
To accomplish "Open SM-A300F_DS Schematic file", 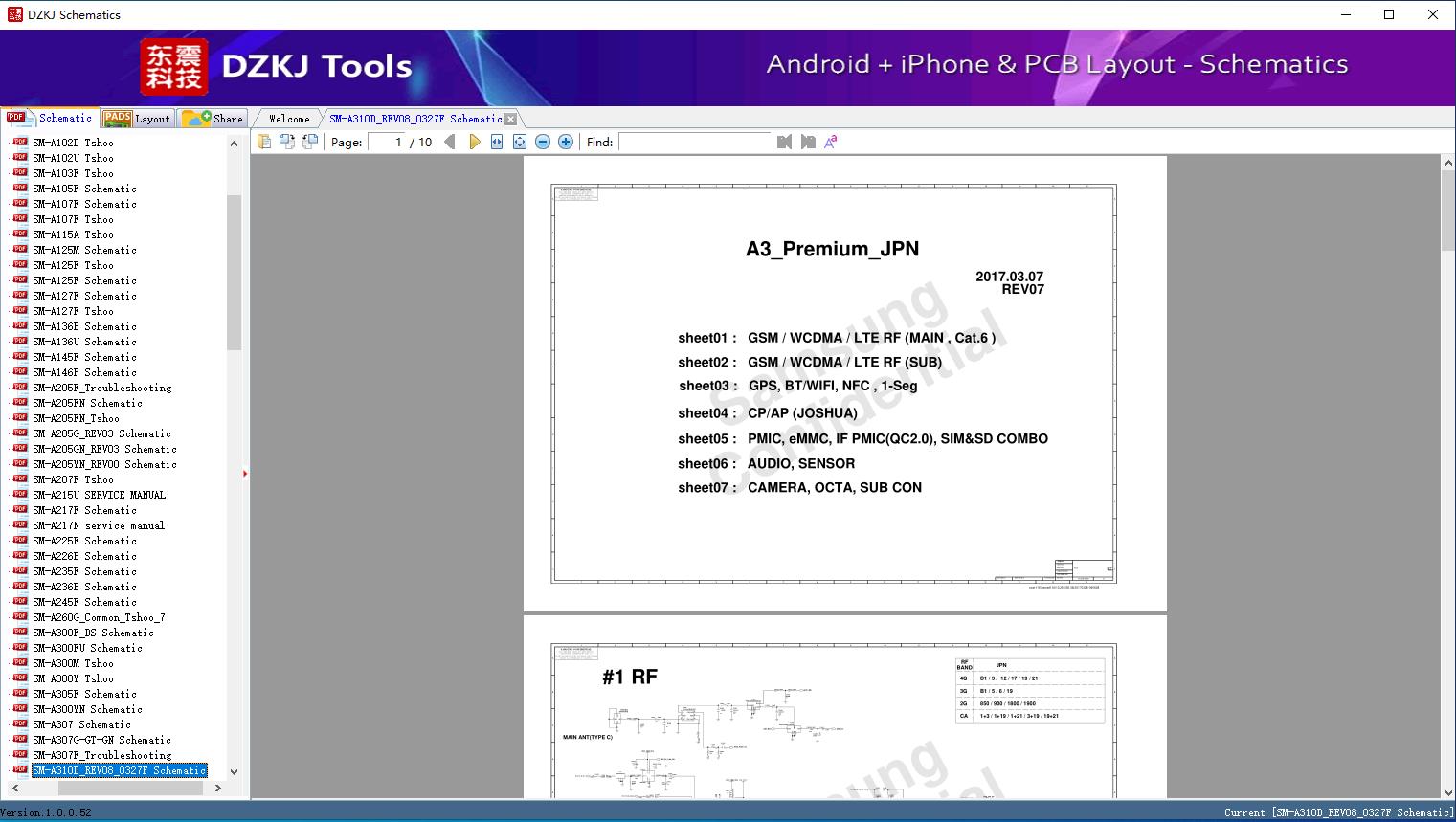I will (x=93, y=633).
